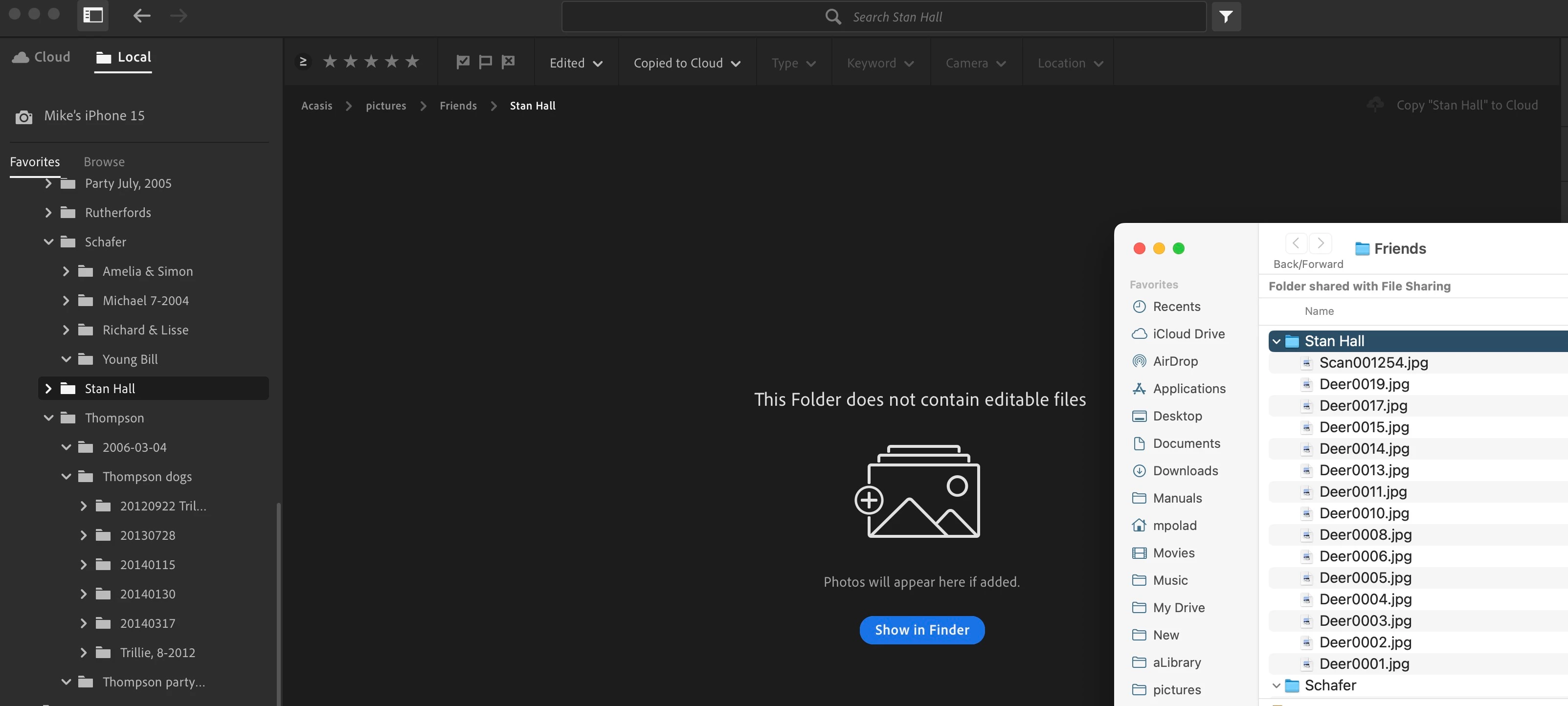The image size is (1568, 706).
Task: Click Mike's iPhone 15 camera icon
Action: pos(24,117)
